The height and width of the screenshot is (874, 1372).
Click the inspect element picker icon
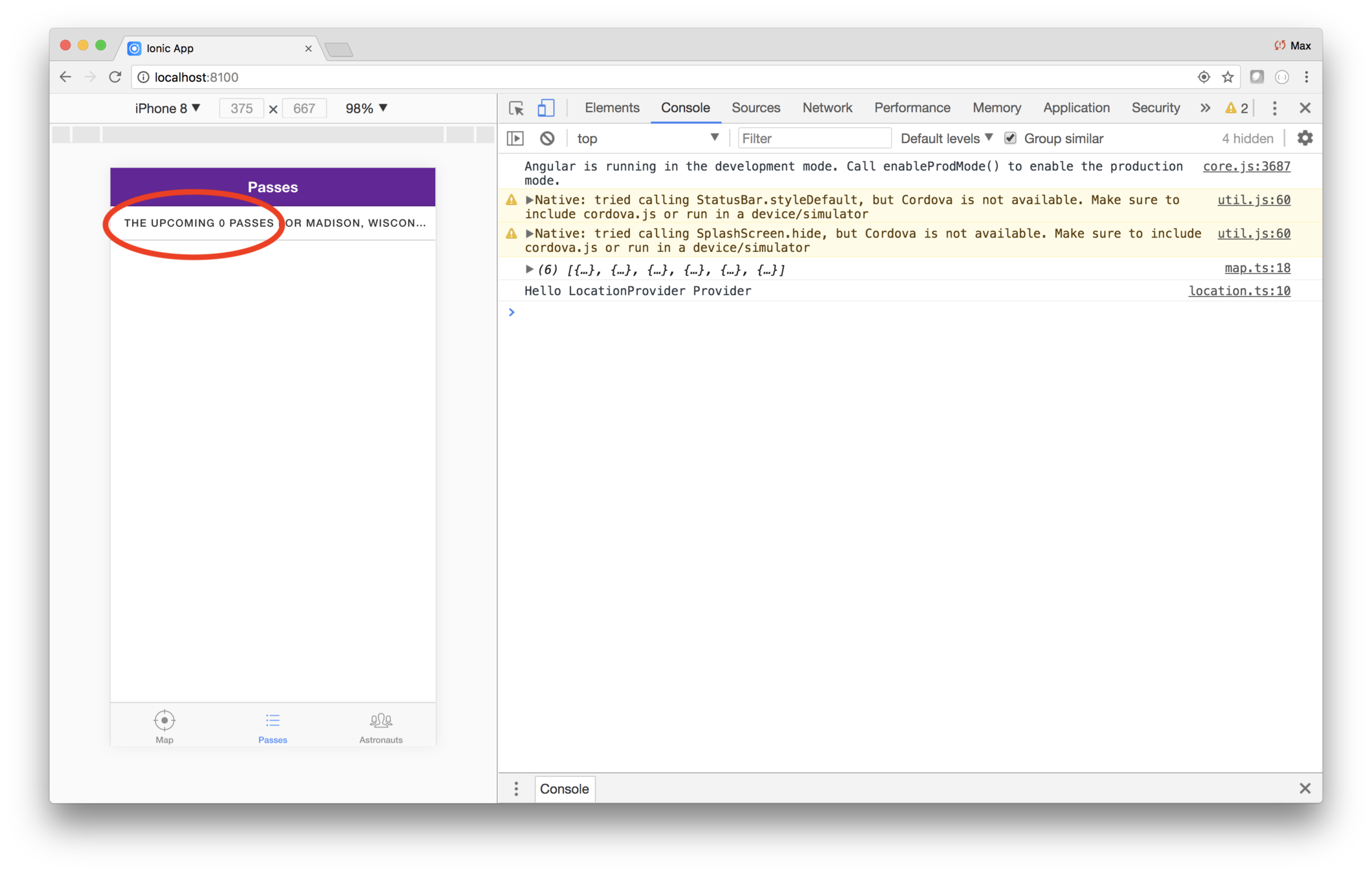[516, 108]
